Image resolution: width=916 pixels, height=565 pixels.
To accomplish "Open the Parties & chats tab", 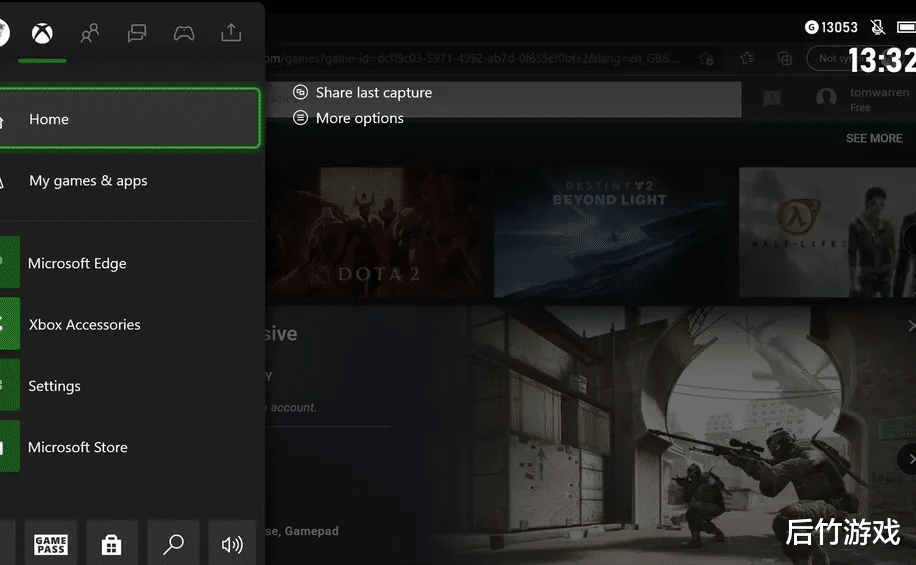I will [x=137, y=33].
